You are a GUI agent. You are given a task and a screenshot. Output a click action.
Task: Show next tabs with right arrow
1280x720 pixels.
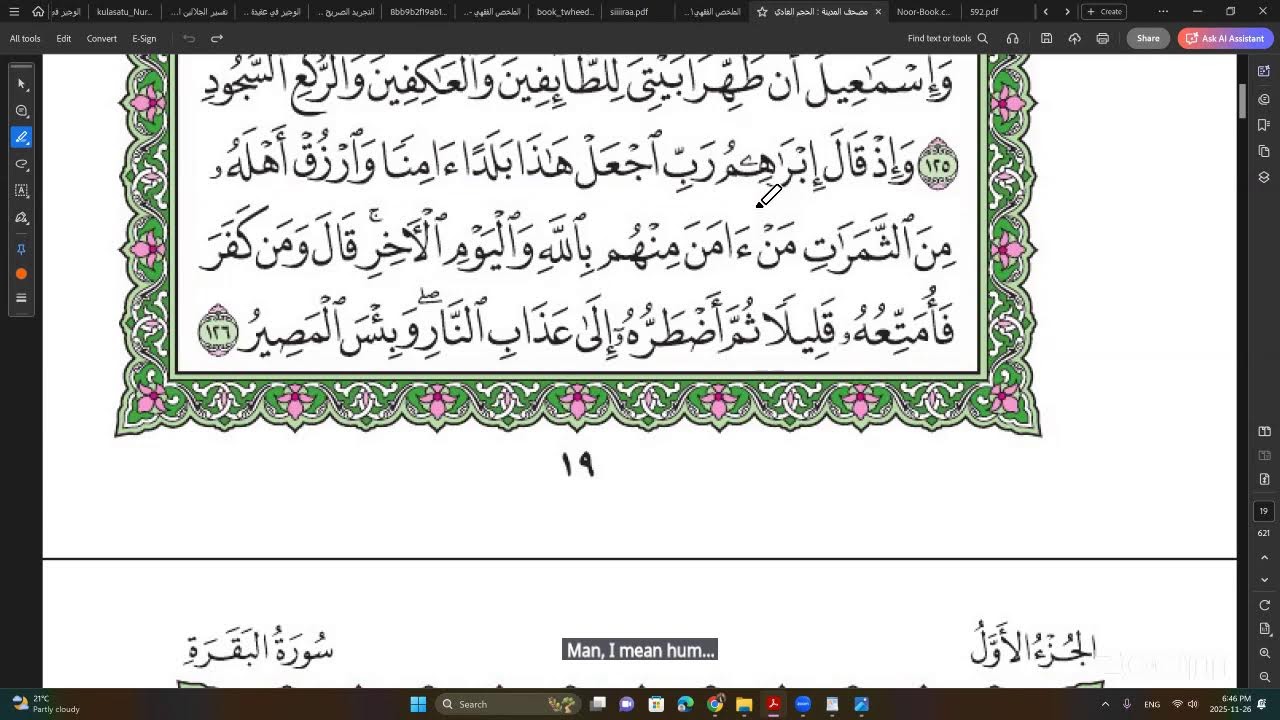coord(1067,12)
